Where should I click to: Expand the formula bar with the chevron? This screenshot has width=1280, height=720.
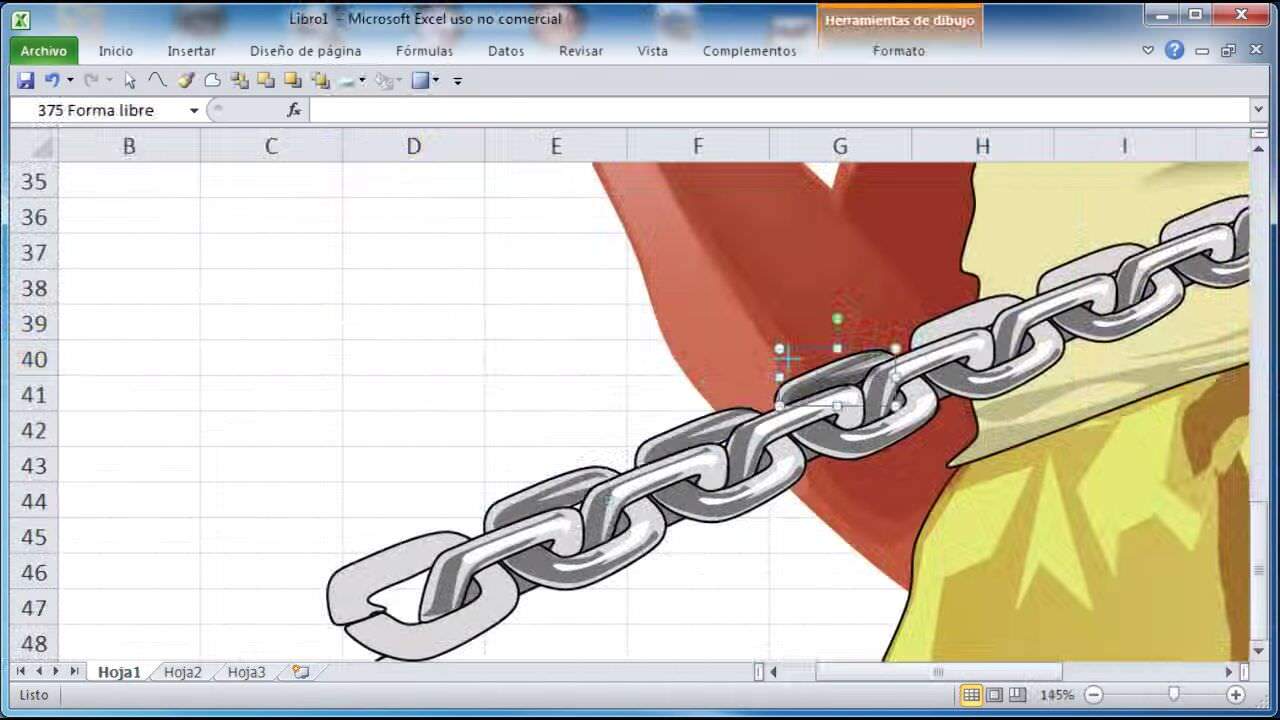(1258, 110)
